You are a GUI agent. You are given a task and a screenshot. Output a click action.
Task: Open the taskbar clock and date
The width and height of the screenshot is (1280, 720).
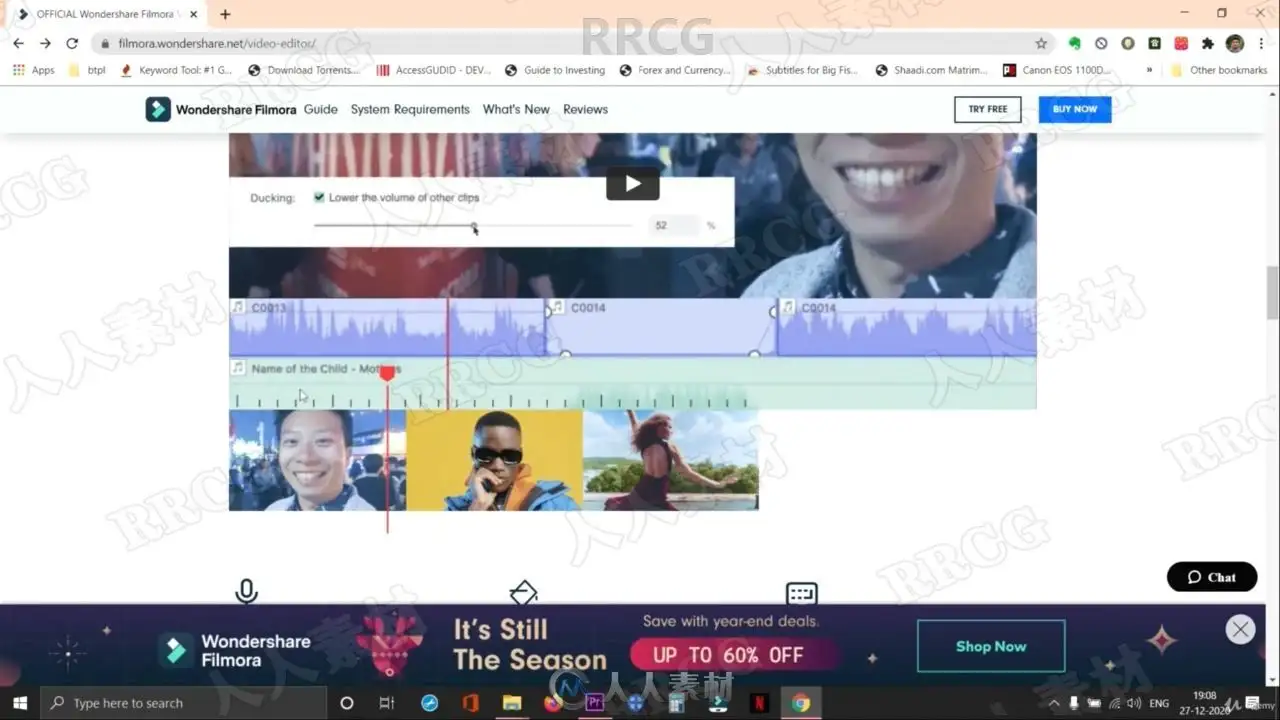(1204, 703)
